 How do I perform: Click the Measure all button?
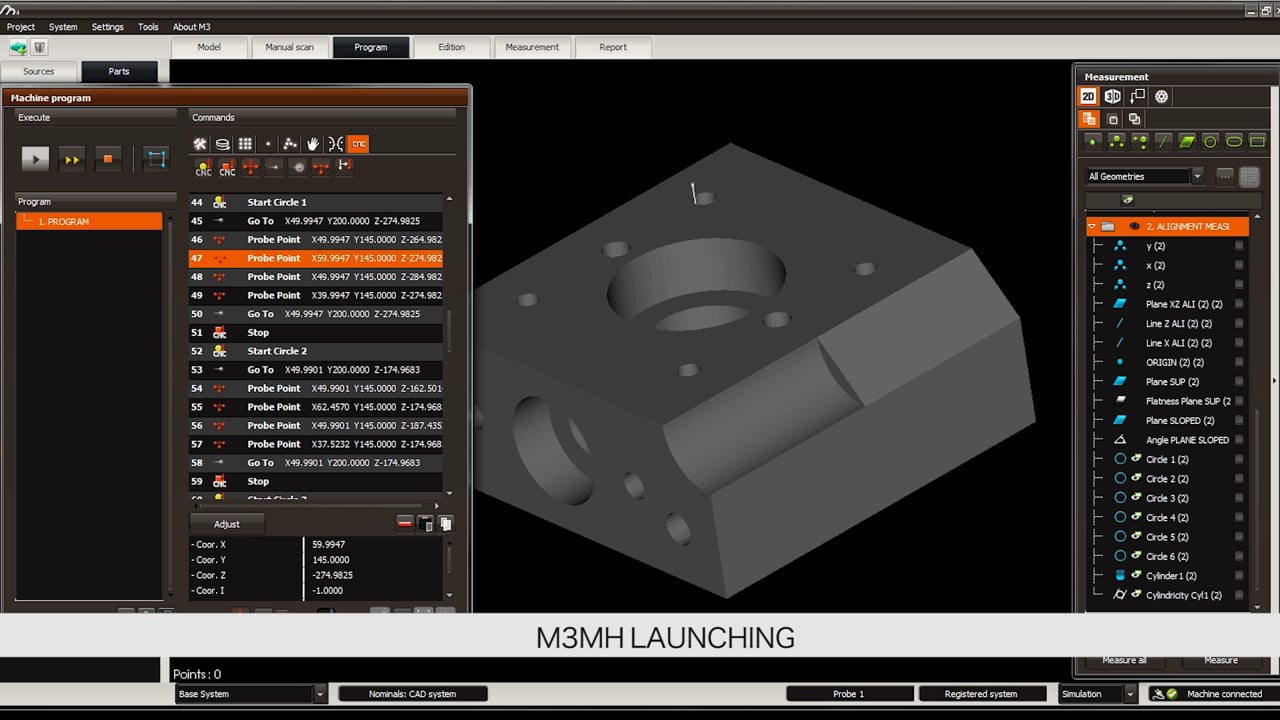point(1124,661)
